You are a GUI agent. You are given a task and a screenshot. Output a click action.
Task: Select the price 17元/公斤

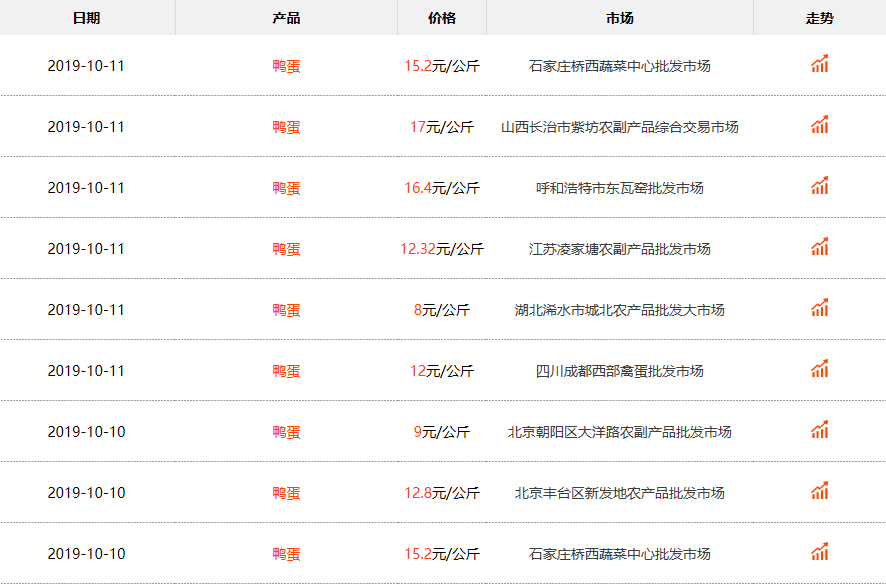442,127
